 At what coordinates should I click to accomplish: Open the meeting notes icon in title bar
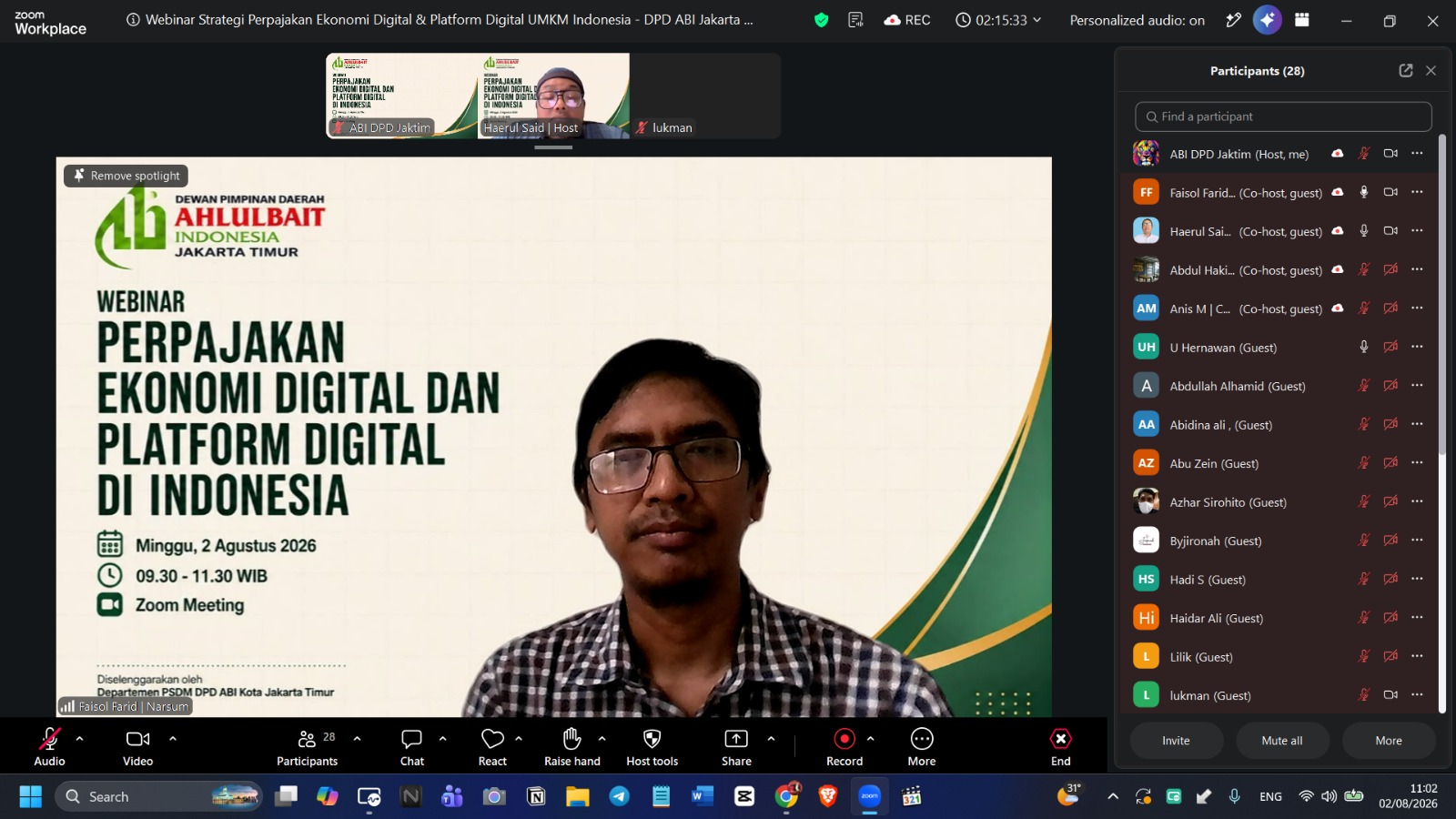855,20
